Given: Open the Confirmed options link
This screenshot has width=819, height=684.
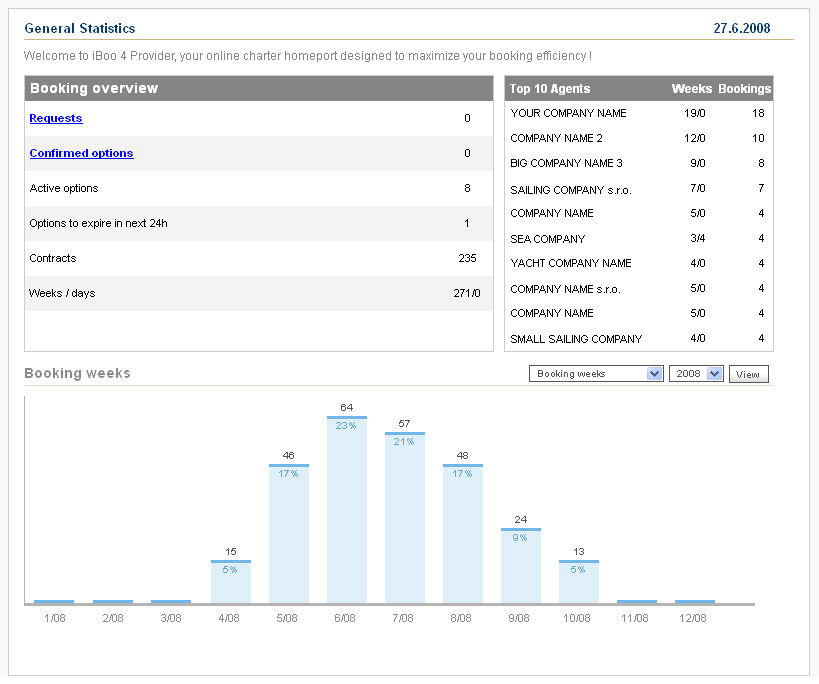Looking at the screenshot, I should pyautogui.click(x=81, y=153).
